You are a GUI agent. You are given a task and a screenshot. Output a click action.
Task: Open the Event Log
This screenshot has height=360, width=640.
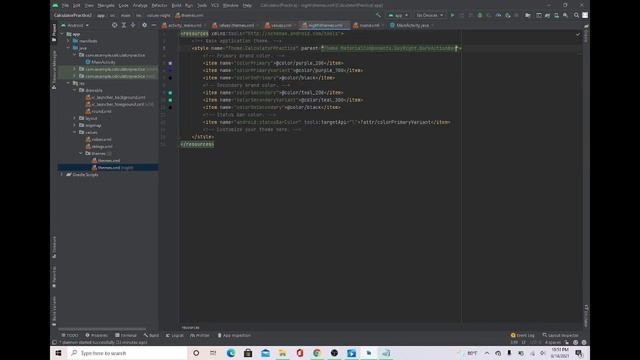(523, 336)
